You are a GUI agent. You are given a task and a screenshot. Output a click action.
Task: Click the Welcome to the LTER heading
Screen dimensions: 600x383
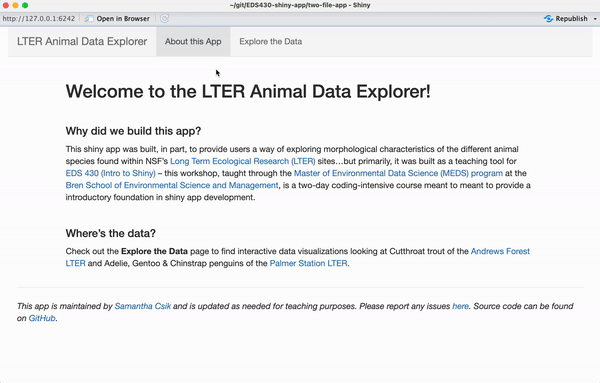tap(248, 91)
